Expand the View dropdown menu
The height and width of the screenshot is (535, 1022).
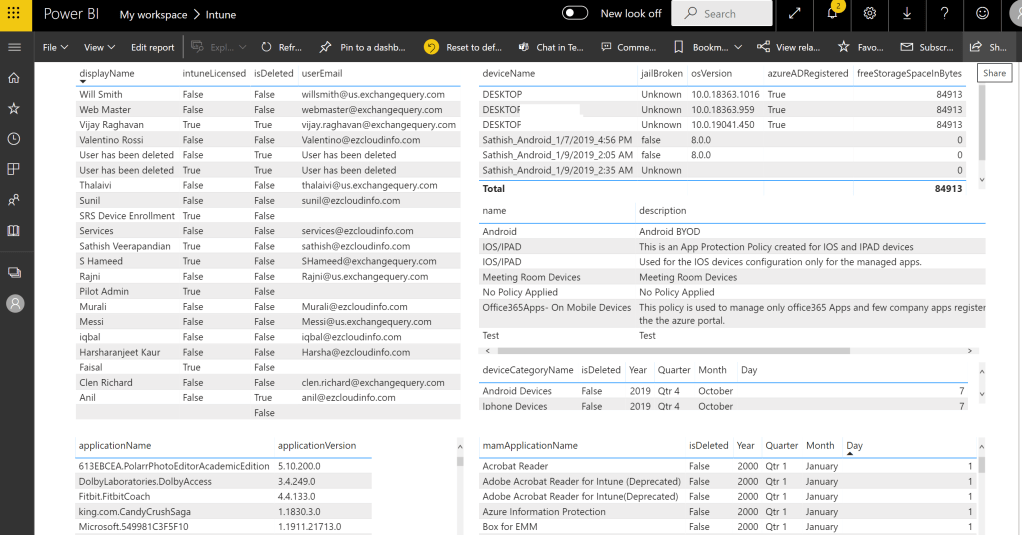[99, 47]
